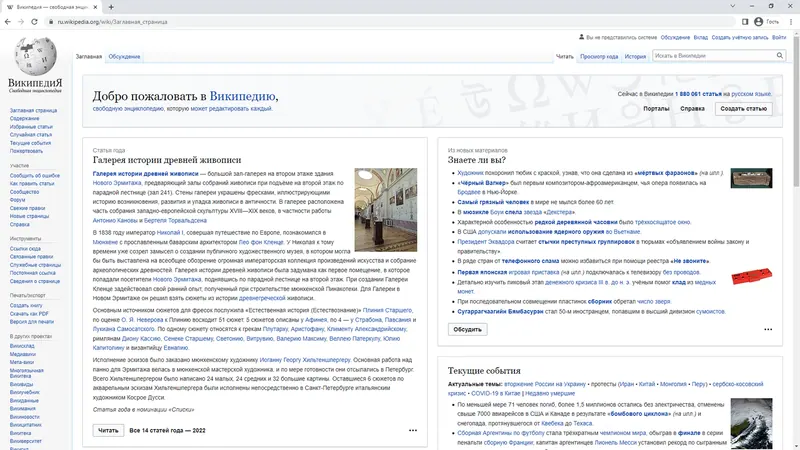Screen dimensions: 800x450
Task: Open the Chrome three-dot menu
Action: (x=791, y=21)
